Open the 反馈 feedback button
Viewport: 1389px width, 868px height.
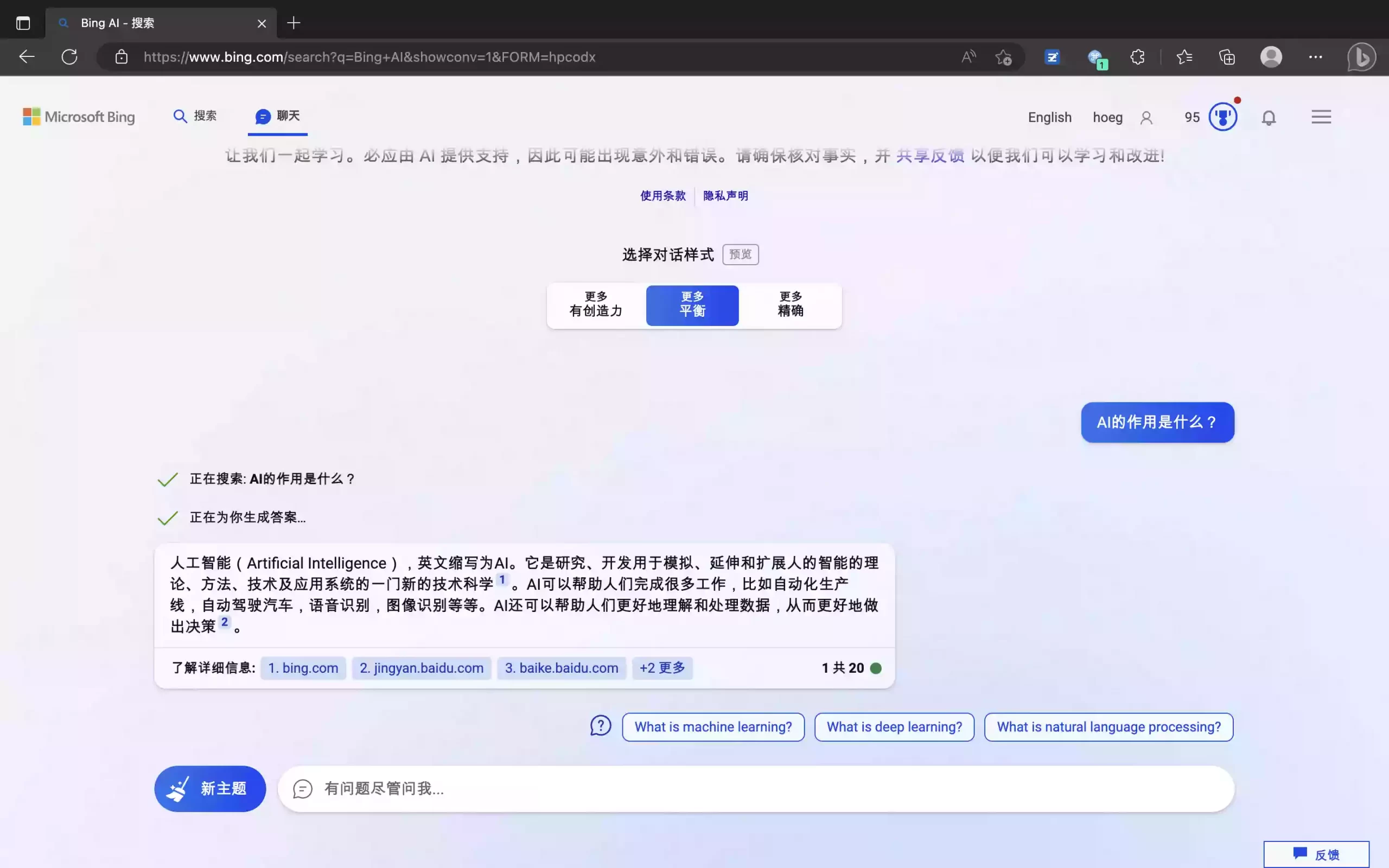coord(1316,854)
